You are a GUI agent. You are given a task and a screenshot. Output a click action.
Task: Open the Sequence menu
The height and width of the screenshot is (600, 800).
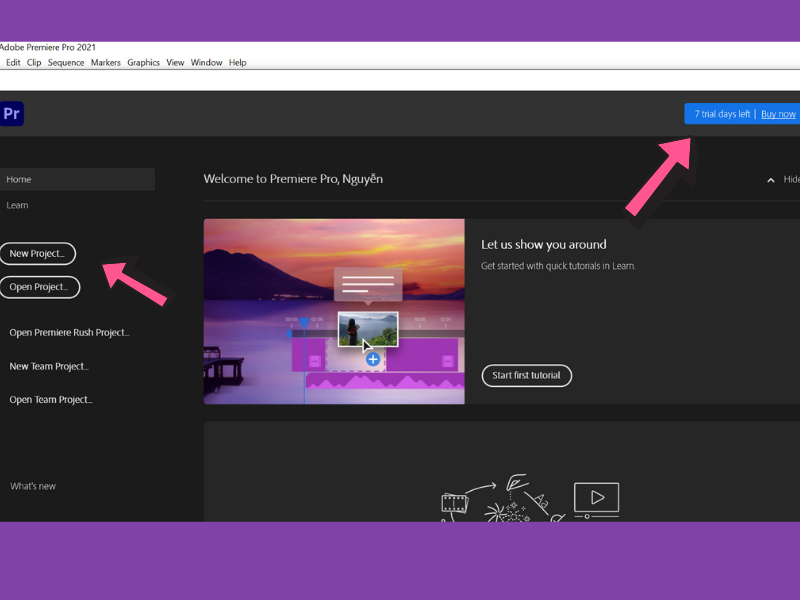(x=65, y=62)
